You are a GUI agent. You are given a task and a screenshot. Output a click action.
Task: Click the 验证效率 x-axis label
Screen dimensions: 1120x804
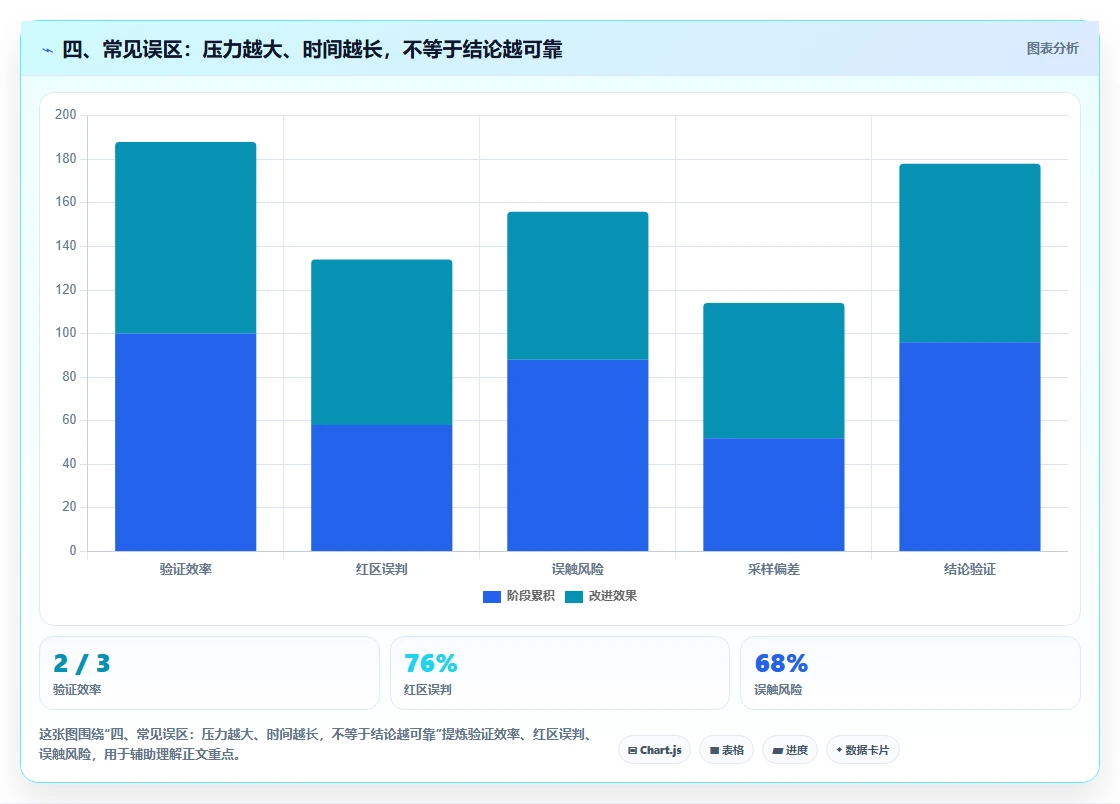186,569
